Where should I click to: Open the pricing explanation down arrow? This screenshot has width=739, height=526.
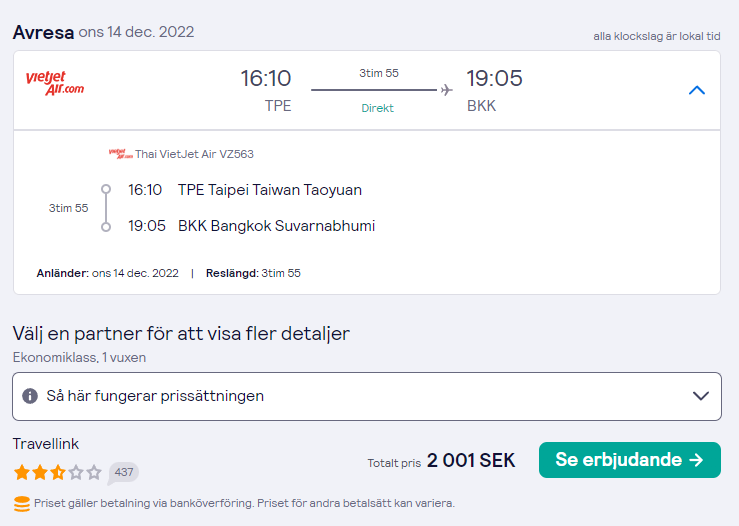pyautogui.click(x=701, y=396)
